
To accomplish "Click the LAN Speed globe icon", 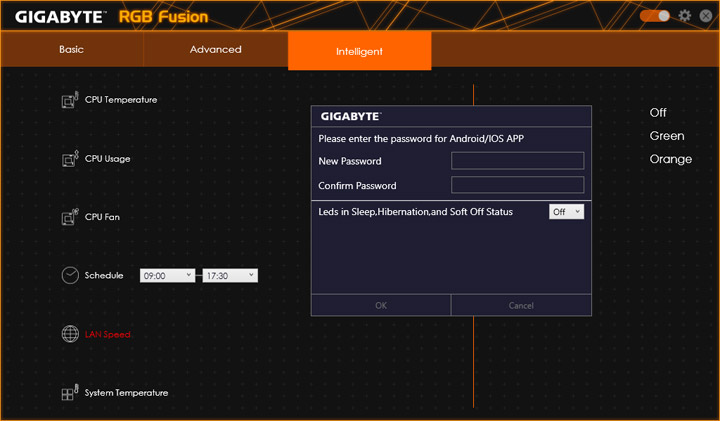I will [x=70, y=334].
